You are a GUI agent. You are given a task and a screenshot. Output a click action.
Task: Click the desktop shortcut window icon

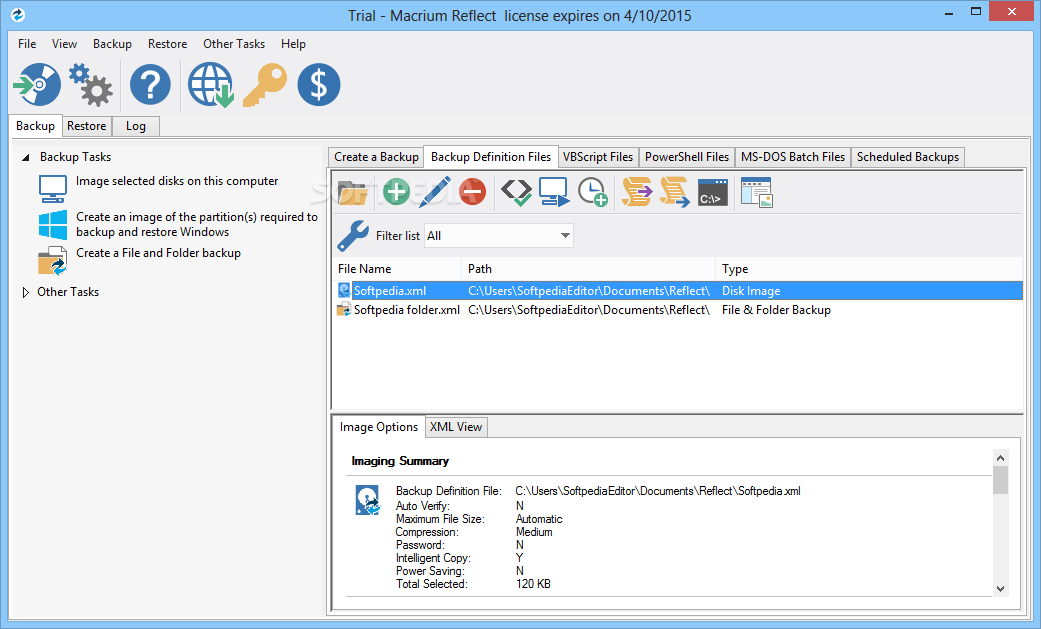tap(756, 193)
